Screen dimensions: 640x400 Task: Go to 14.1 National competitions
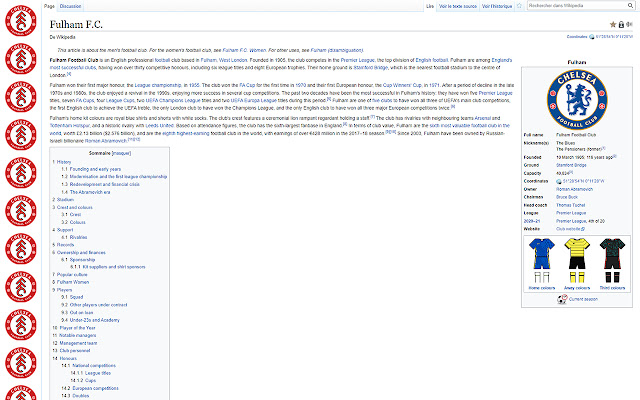89,366
